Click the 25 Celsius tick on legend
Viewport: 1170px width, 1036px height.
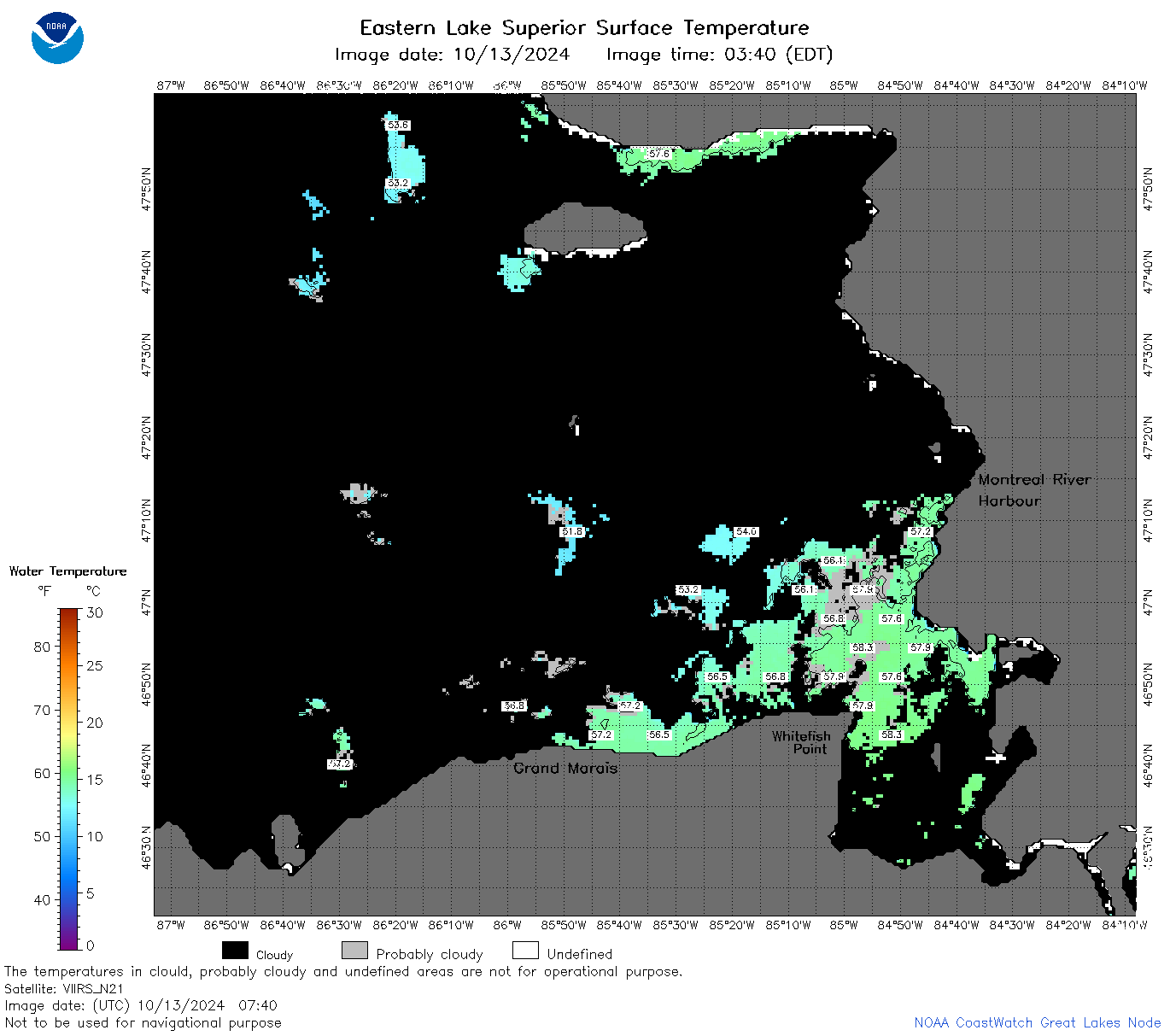[x=95, y=665]
